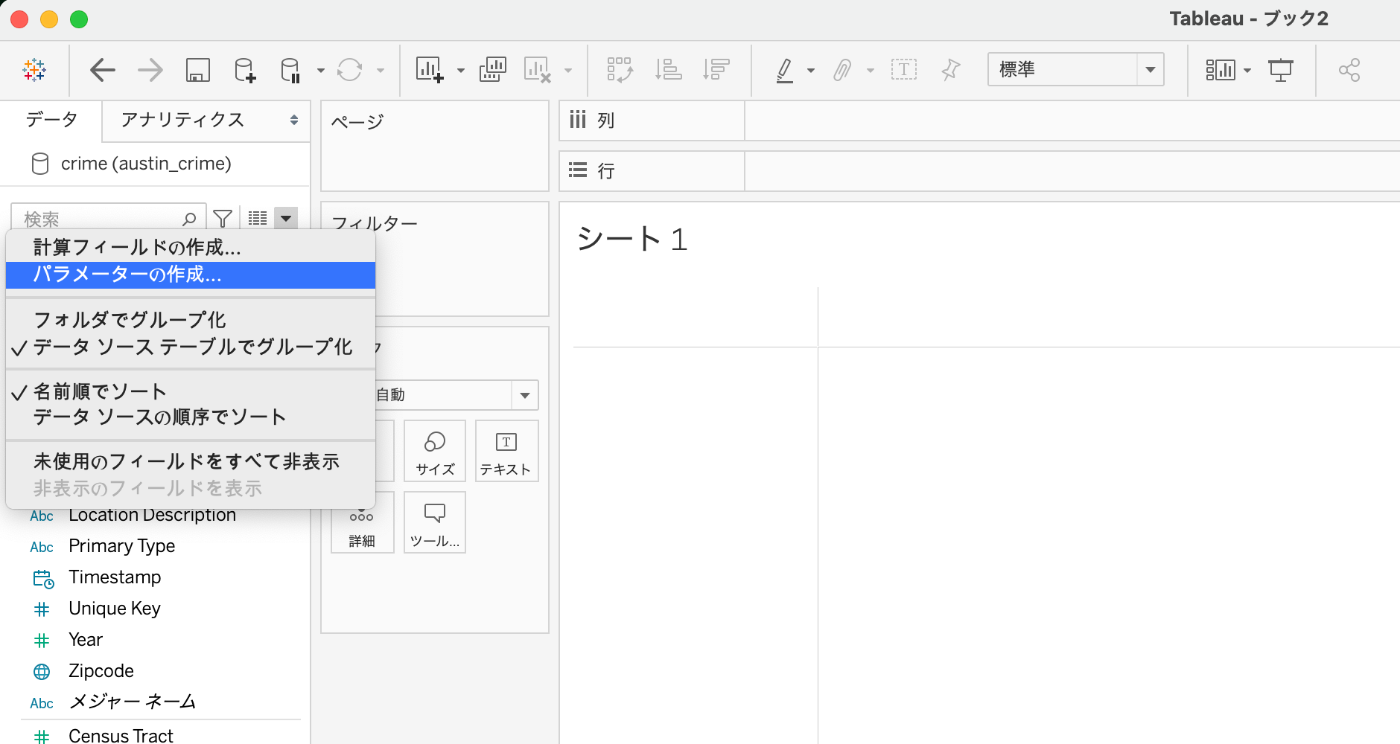
Task: Click the ページ pages shelf label
Action: (358, 122)
